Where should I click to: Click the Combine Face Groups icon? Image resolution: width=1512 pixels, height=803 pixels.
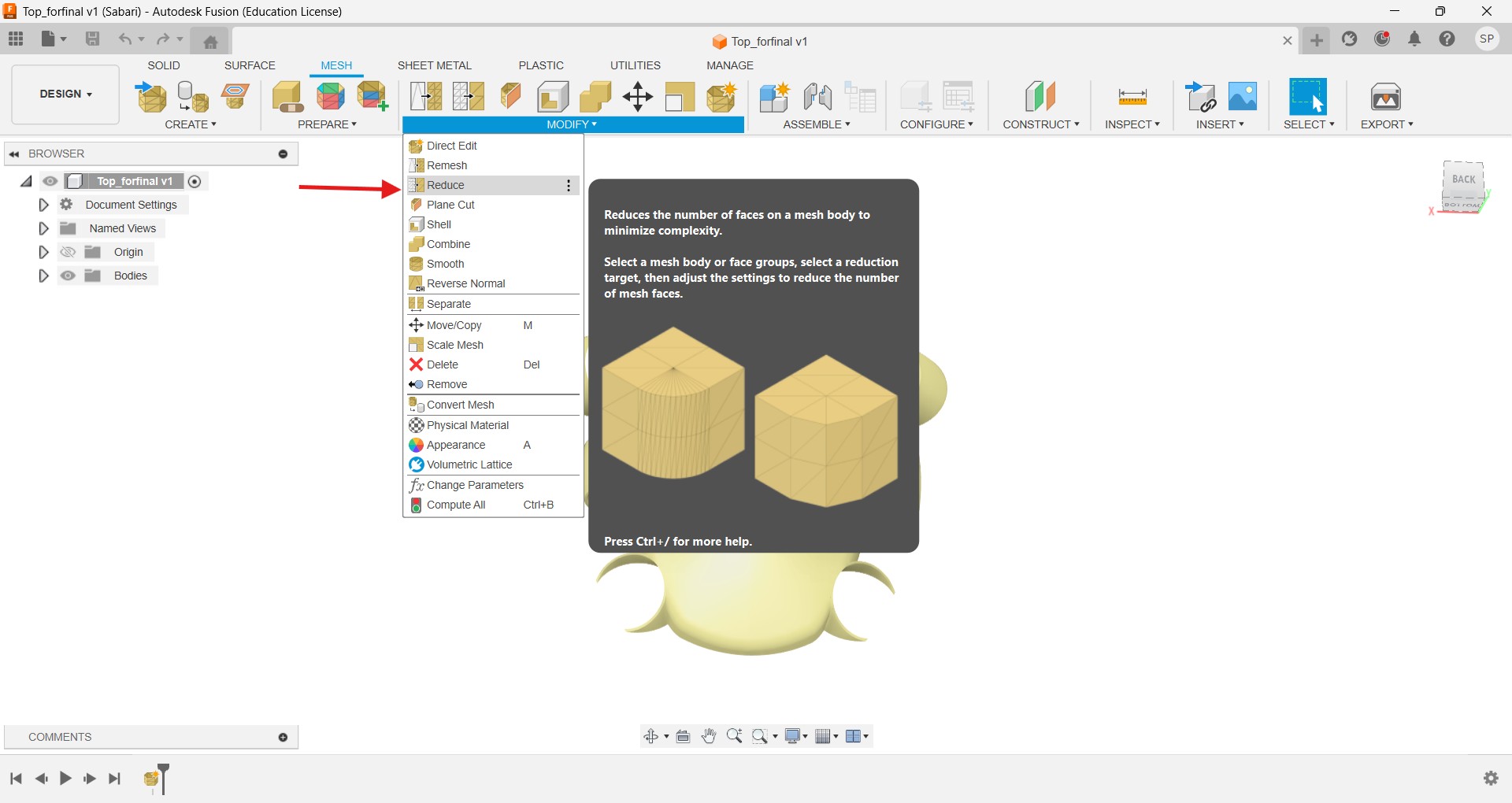click(x=372, y=97)
